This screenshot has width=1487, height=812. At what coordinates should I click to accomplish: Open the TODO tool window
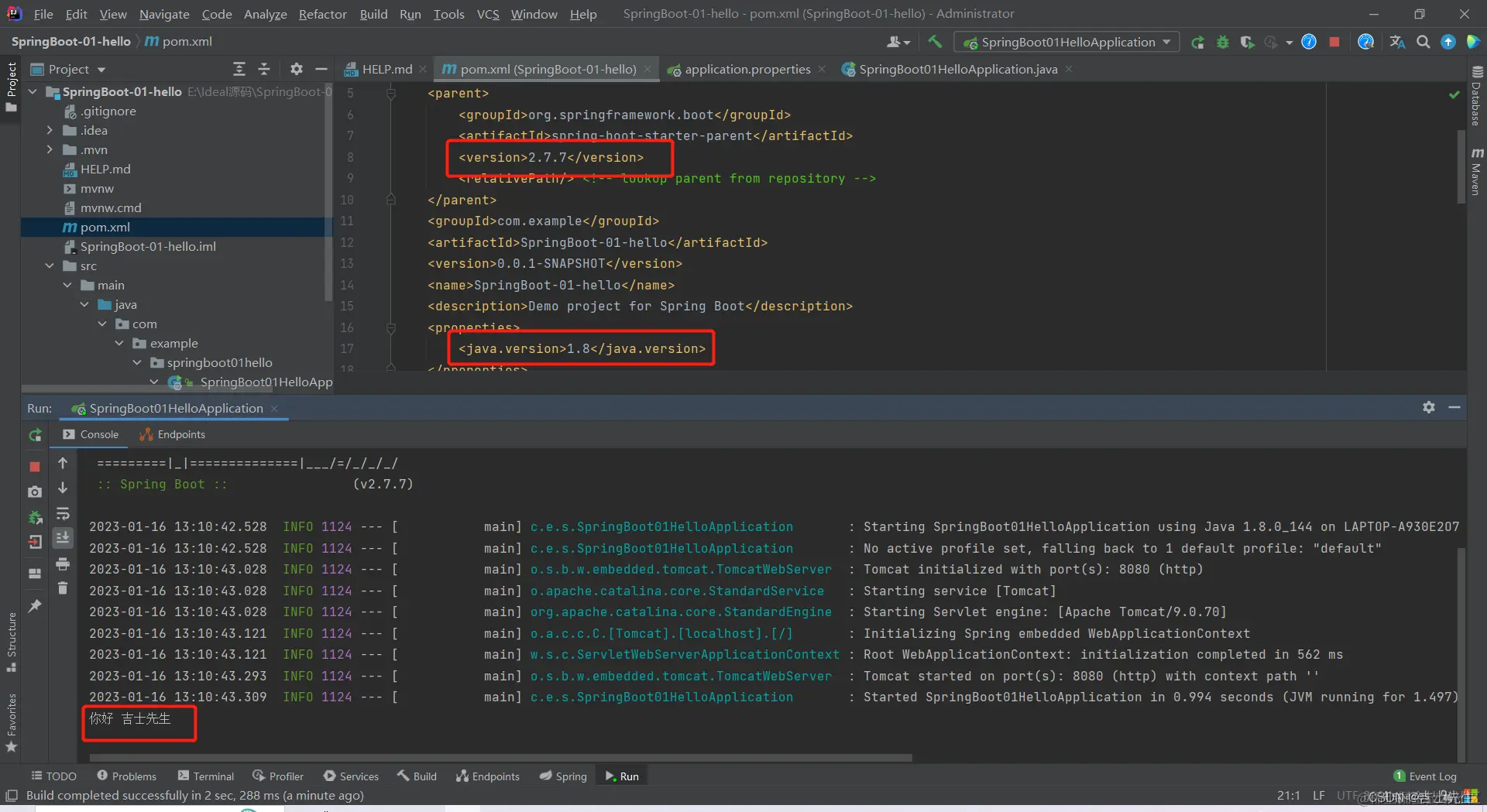(x=53, y=776)
